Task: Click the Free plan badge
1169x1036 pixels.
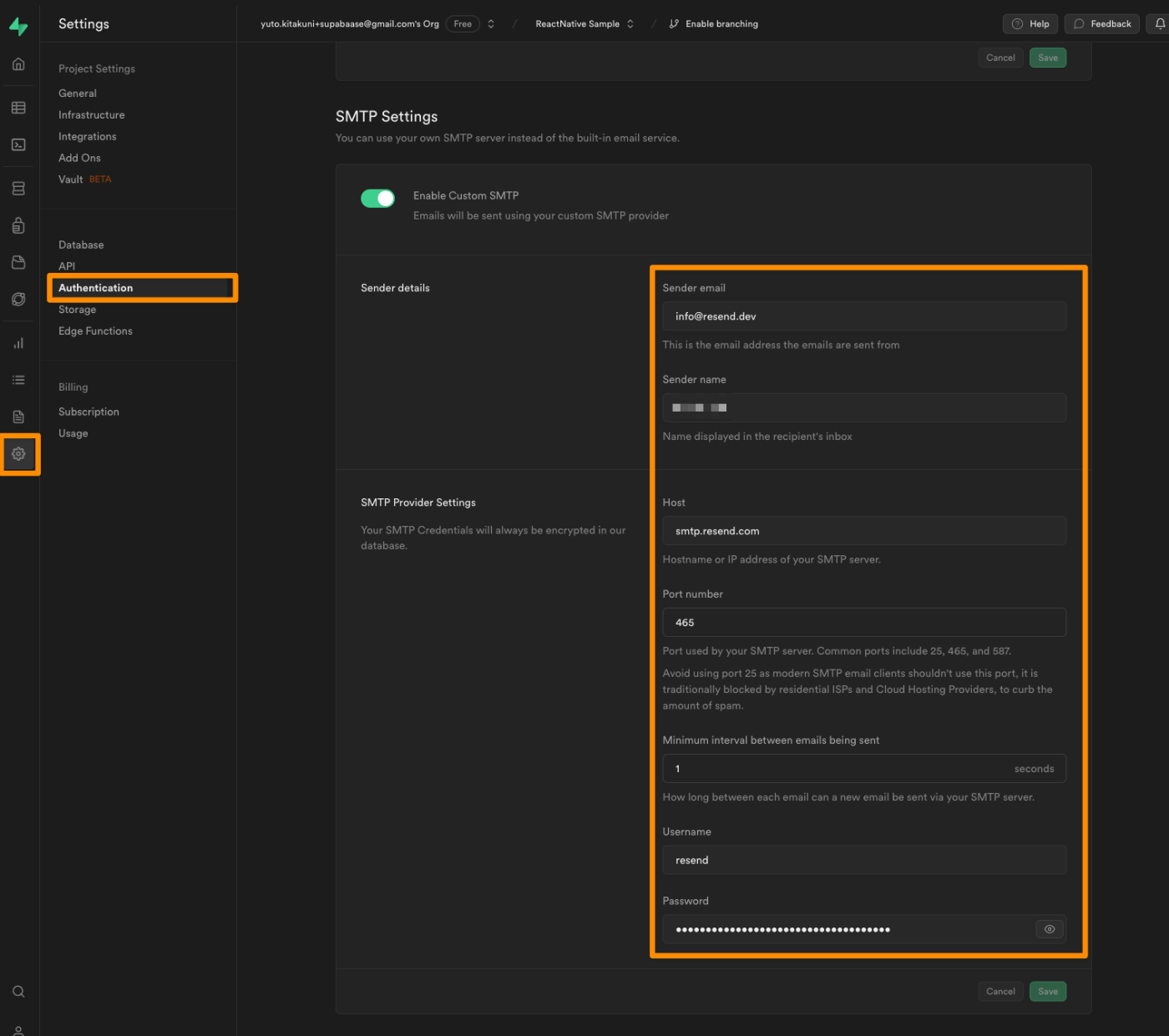Action: [463, 23]
